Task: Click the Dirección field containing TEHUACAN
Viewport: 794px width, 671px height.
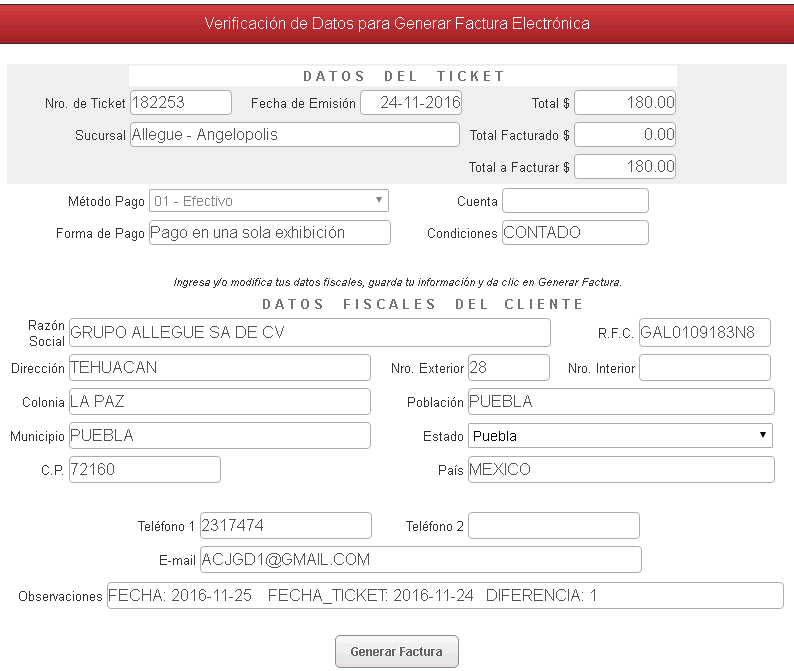Action: (219, 368)
